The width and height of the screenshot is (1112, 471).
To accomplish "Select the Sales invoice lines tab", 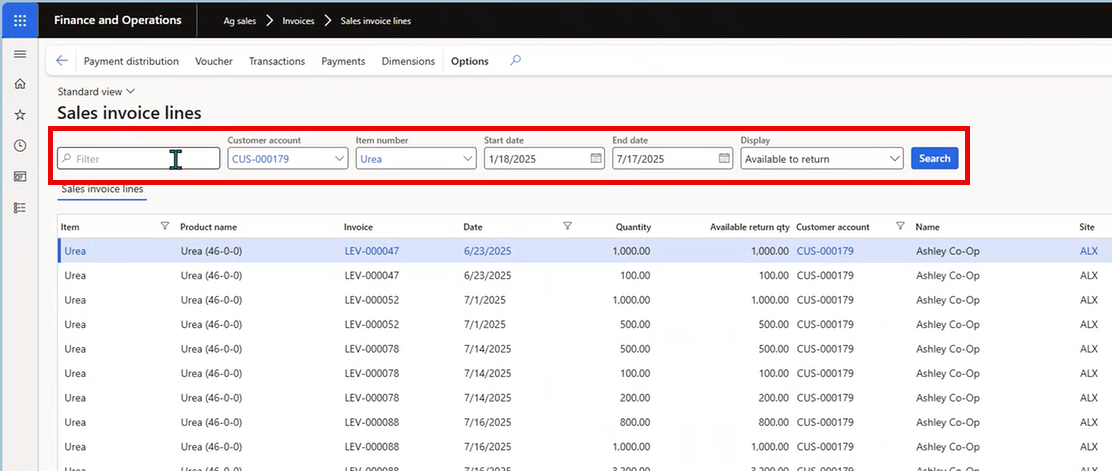I will [x=102, y=189].
